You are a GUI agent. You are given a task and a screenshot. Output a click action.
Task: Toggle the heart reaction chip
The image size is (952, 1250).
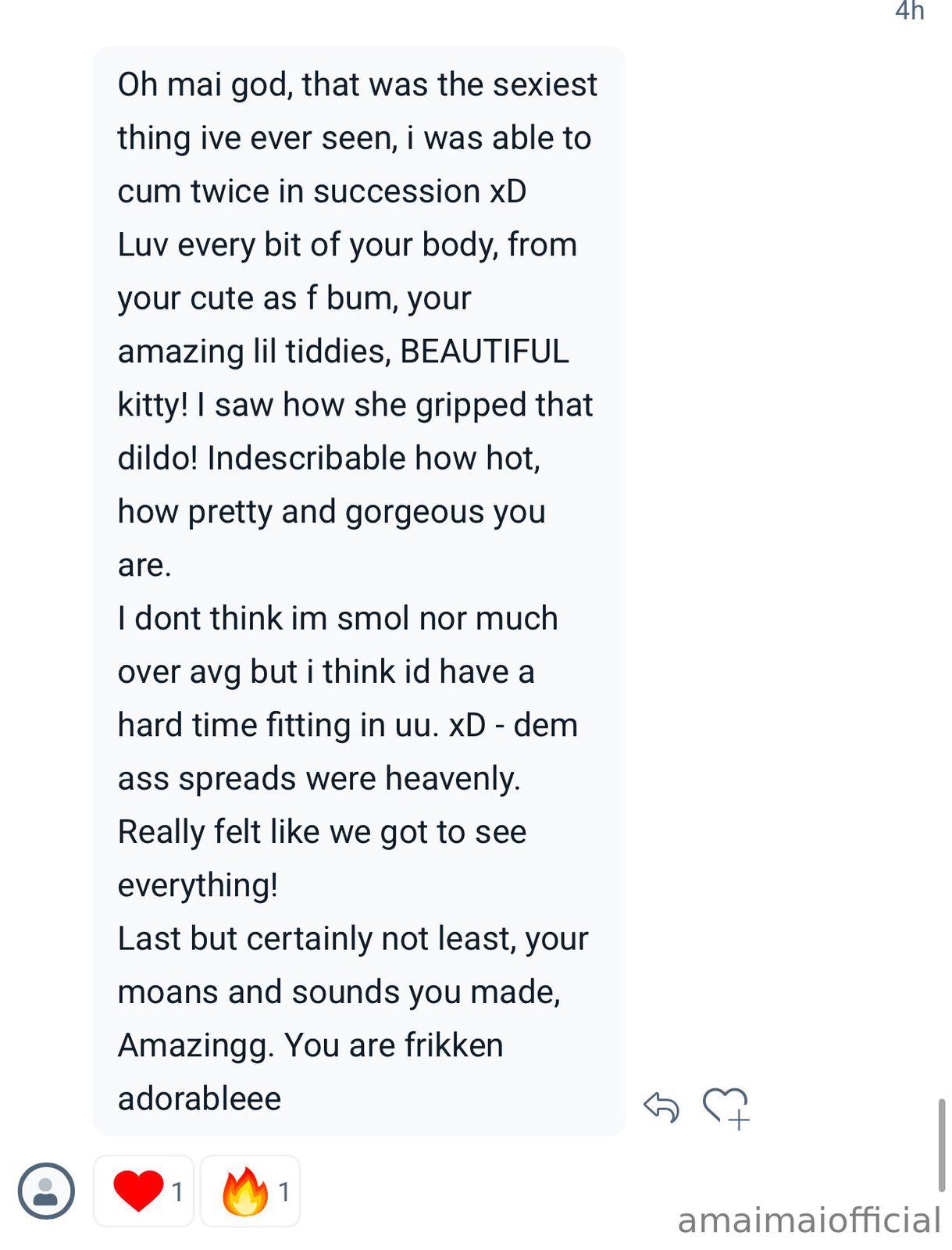click(x=144, y=1191)
